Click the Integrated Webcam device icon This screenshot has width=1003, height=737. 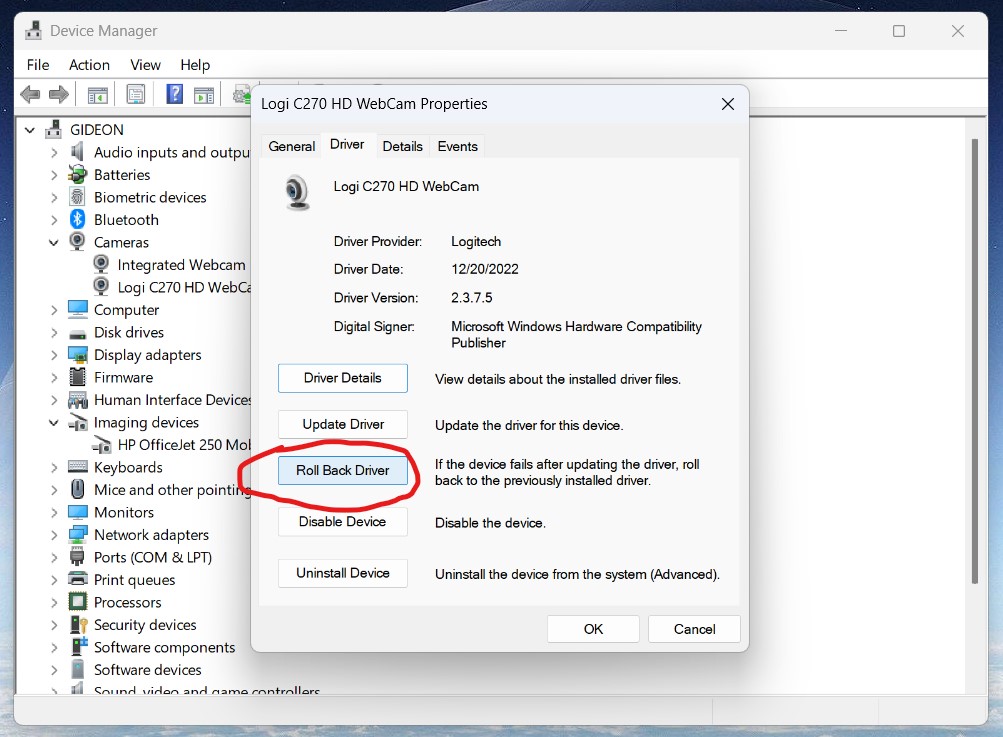101,265
